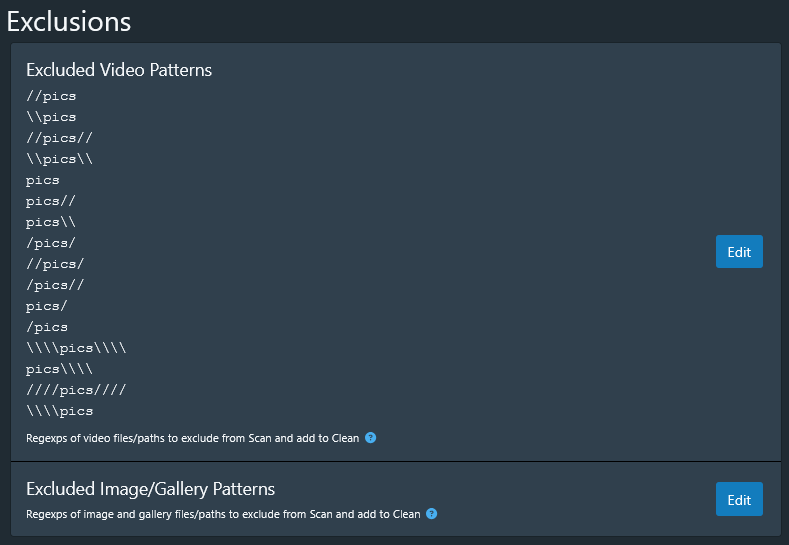Click the \\pics\\ pattern on fourth line
Viewport: 789px width, 545px height.
(59, 160)
